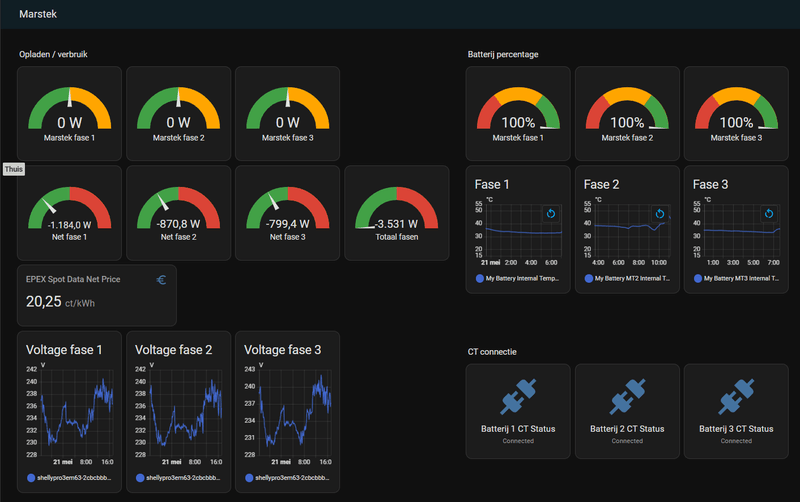
Task: Click the Voltage fase 3 graph
Action: click(295, 413)
